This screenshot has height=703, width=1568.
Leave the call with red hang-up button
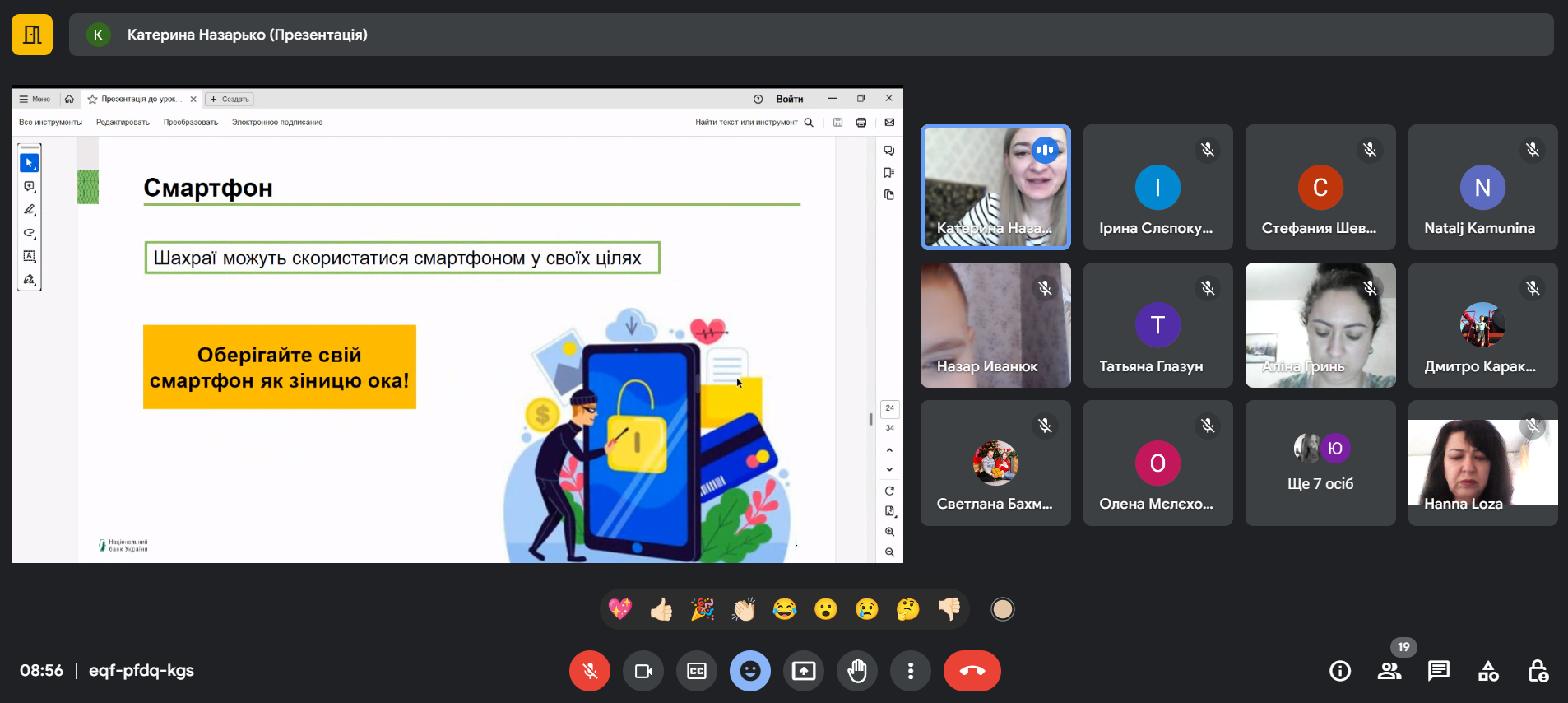pyautogui.click(x=972, y=671)
